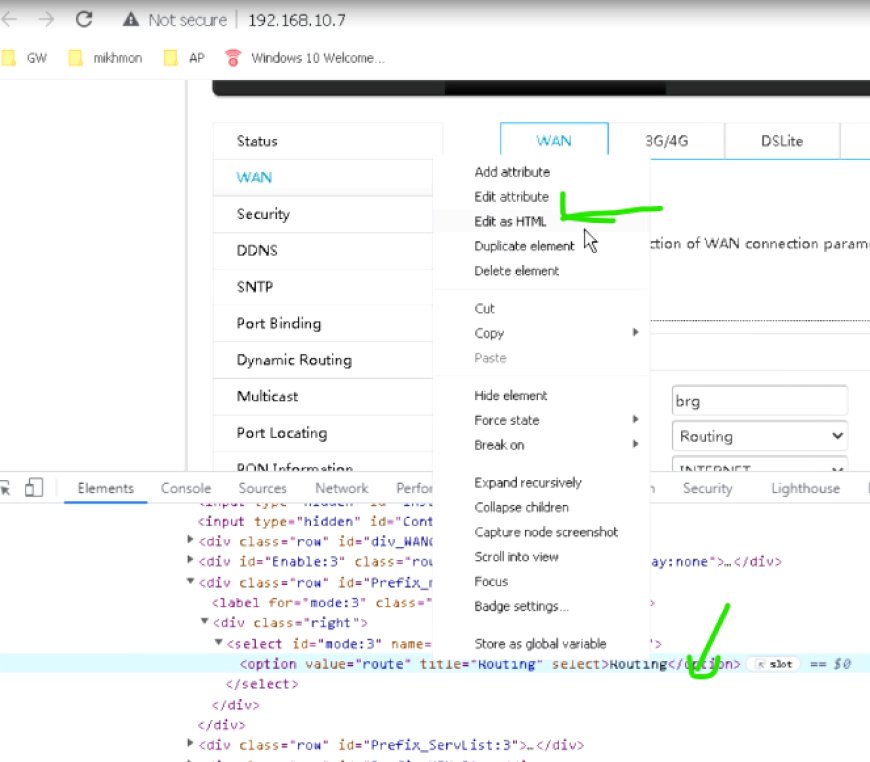Open Port Locating in the sidebar
This screenshot has width=870, height=762.
(x=322, y=433)
